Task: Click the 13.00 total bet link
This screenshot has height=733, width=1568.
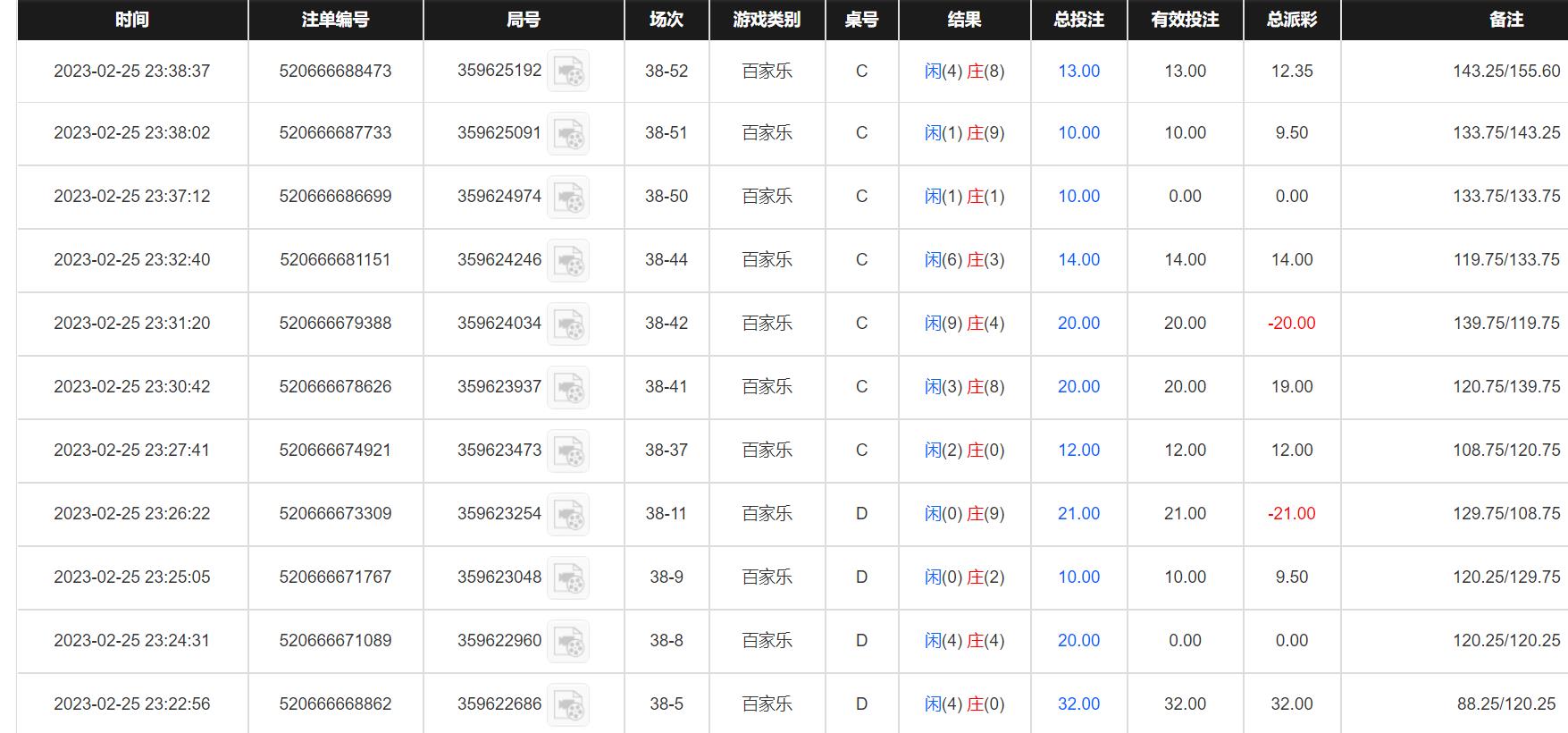Action: (x=1078, y=71)
